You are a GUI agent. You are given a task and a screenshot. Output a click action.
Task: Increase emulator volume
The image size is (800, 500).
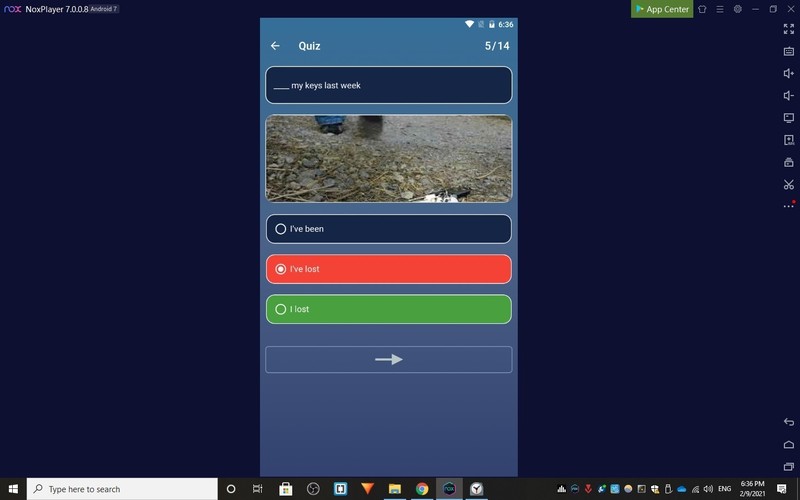coord(788,73)
